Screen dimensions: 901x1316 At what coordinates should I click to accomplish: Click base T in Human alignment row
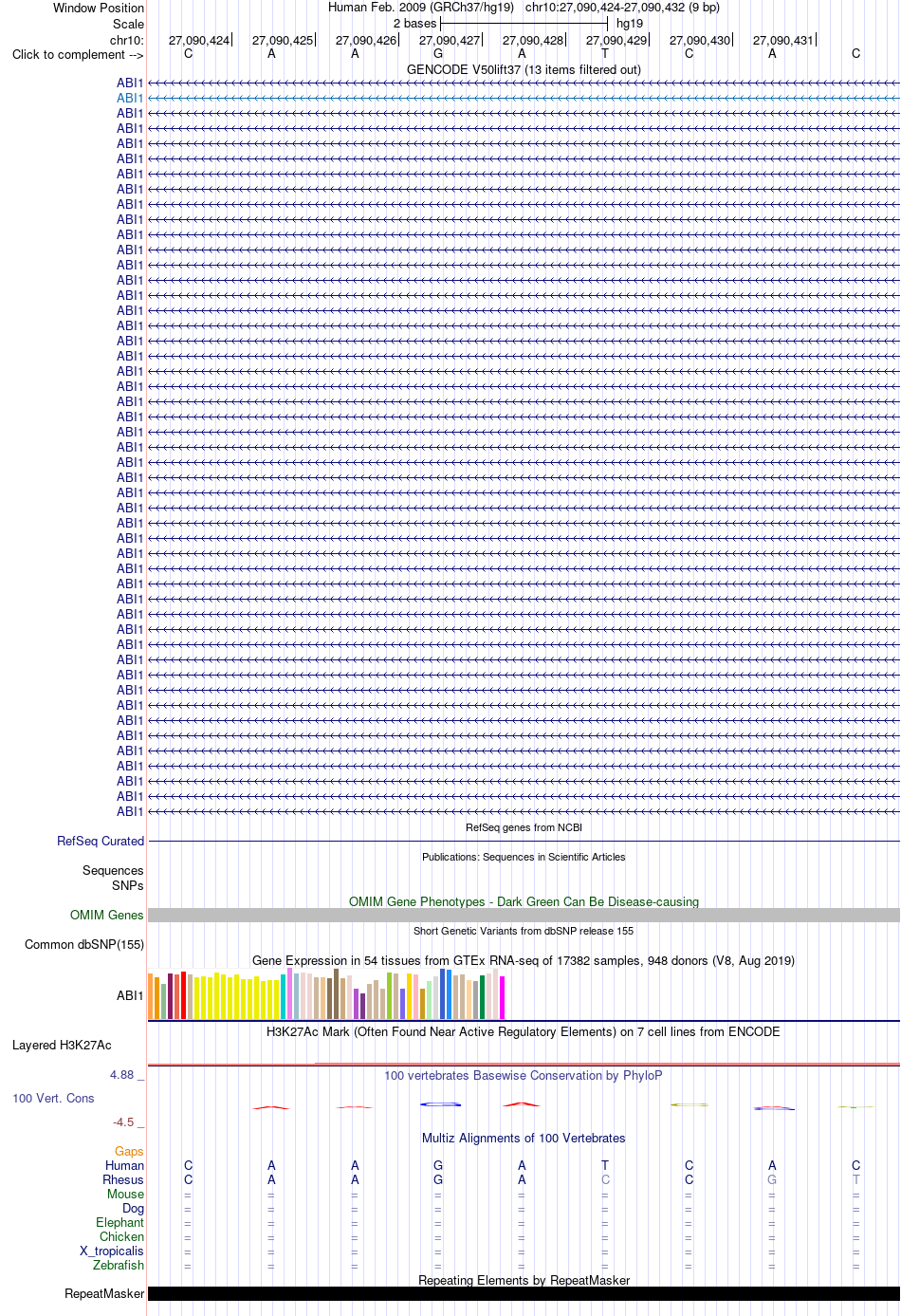(605, 1165)
